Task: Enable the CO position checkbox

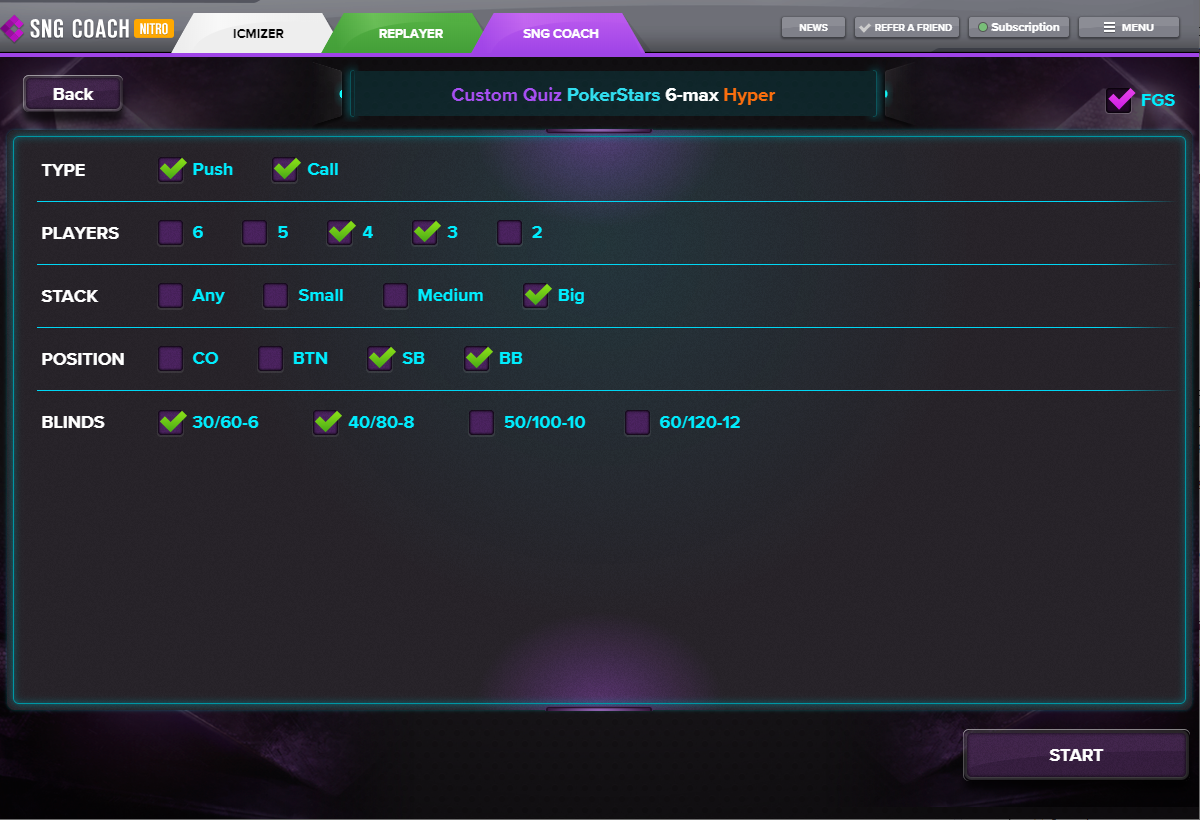Action: pos(171,359)
